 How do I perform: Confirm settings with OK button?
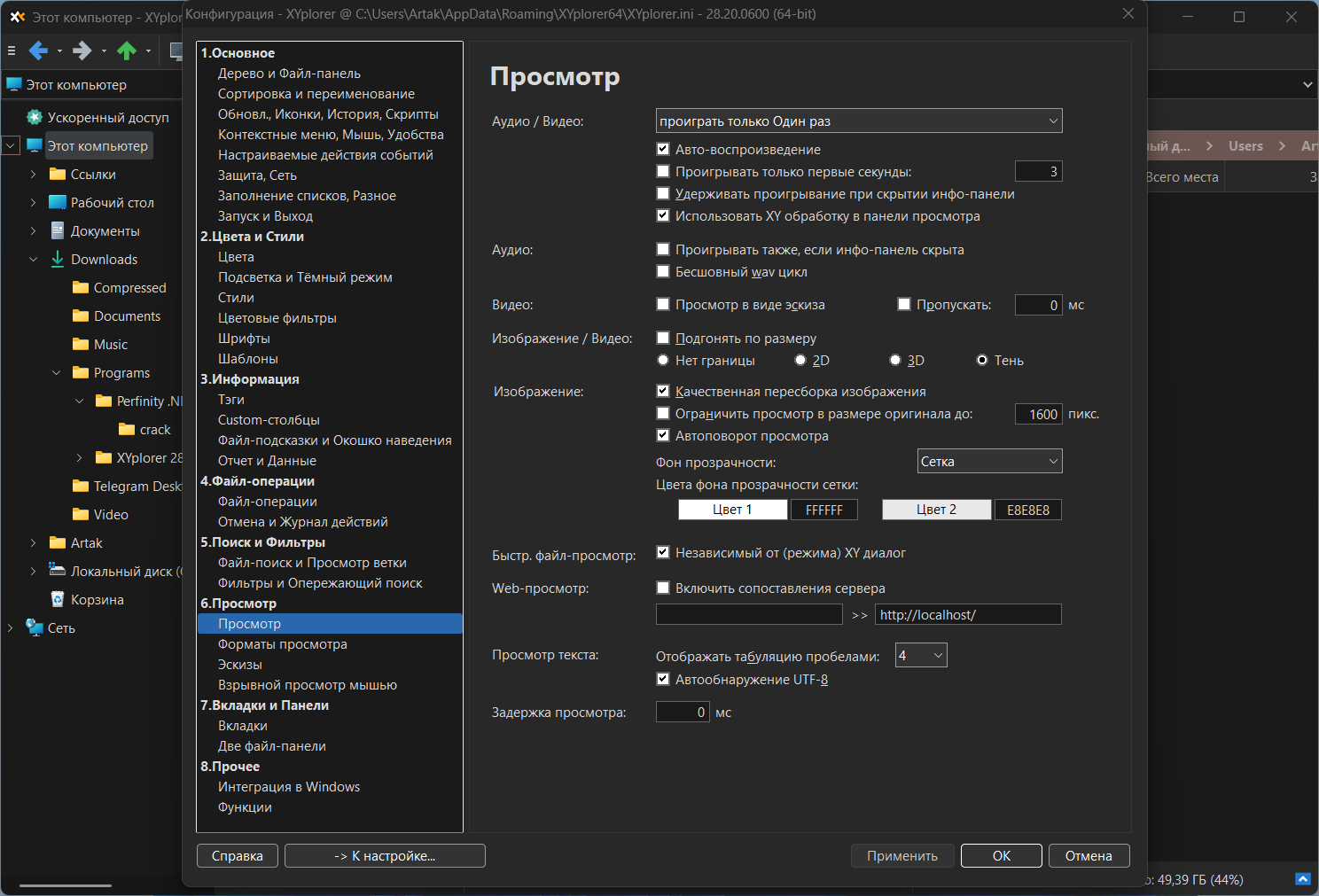click(1002, 855)
